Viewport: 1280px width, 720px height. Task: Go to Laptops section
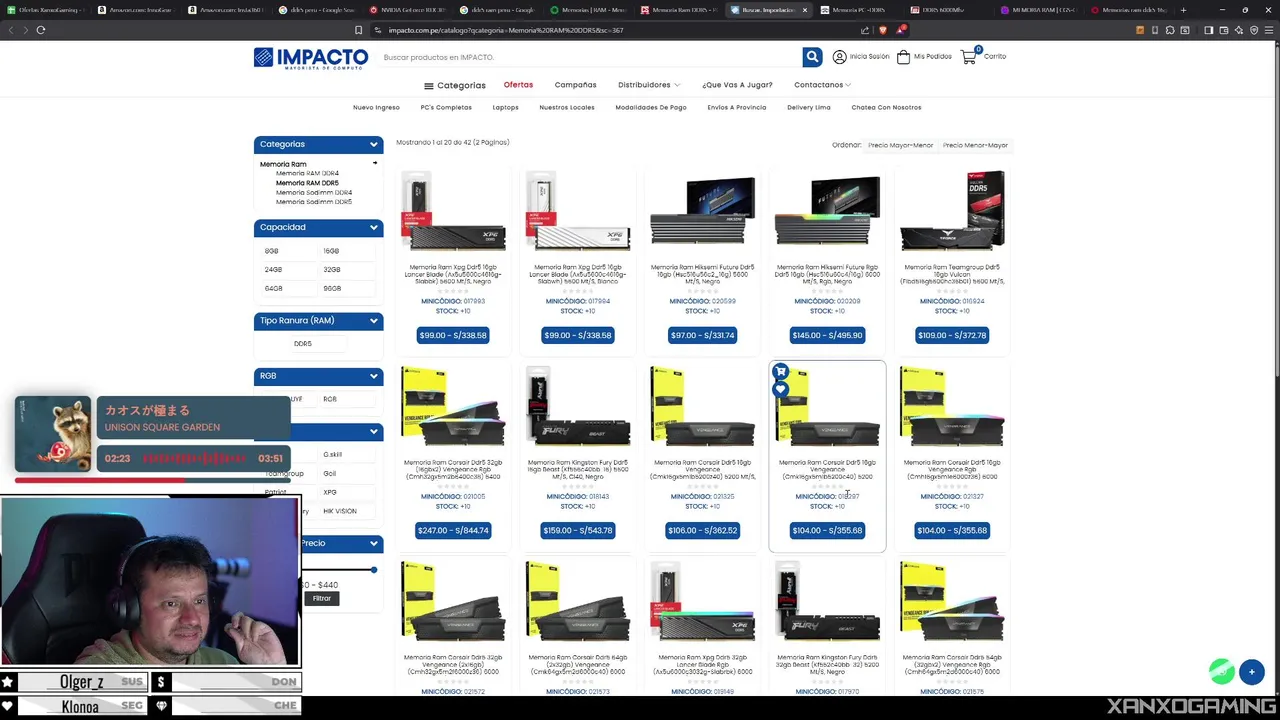click(x=505, y=107)
